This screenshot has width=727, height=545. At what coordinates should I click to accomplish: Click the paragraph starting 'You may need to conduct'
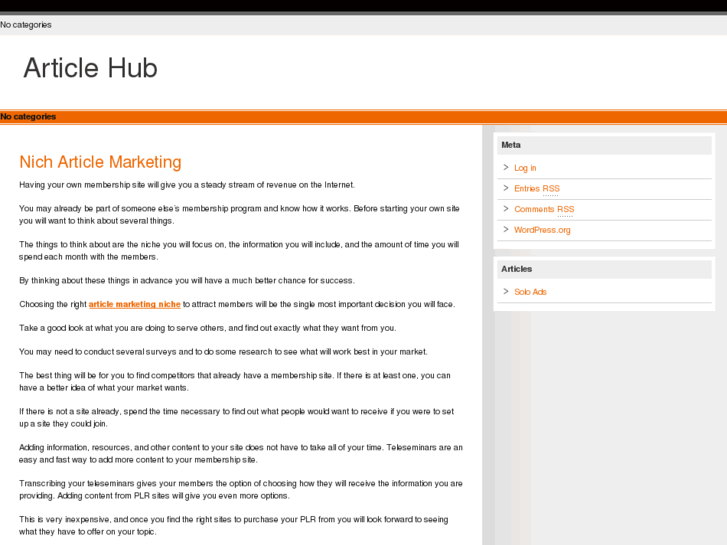223,352
